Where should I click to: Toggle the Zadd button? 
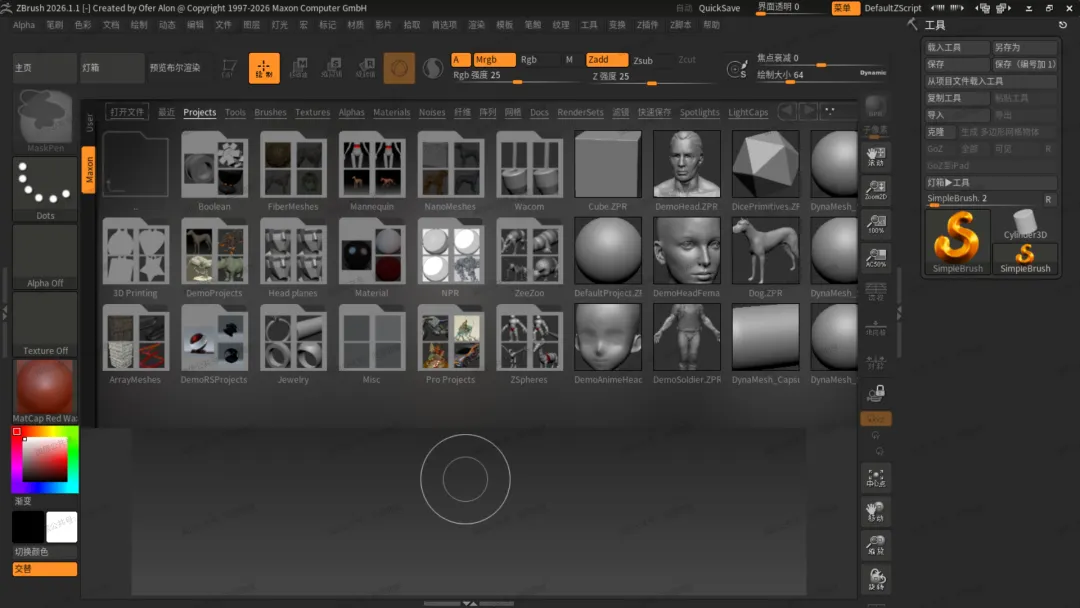[x=606, y=60]
